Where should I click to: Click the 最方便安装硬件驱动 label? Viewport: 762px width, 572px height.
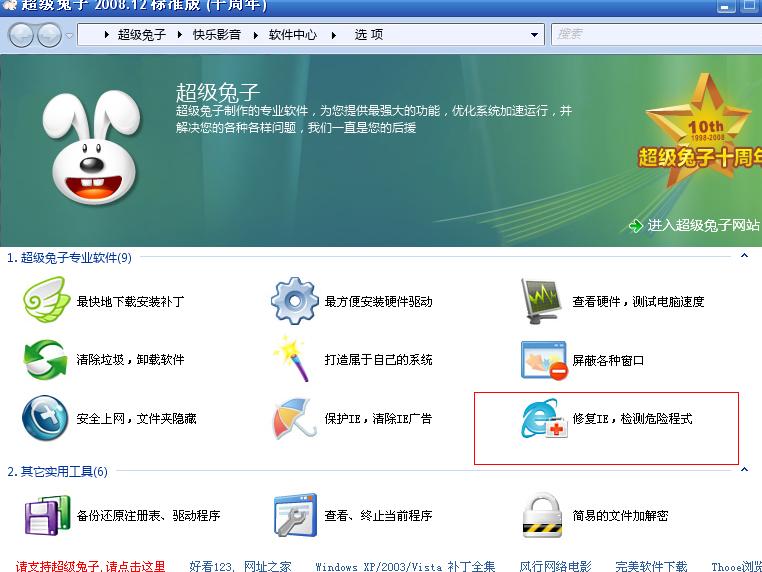pyautogui.click(x=379, y=302)
